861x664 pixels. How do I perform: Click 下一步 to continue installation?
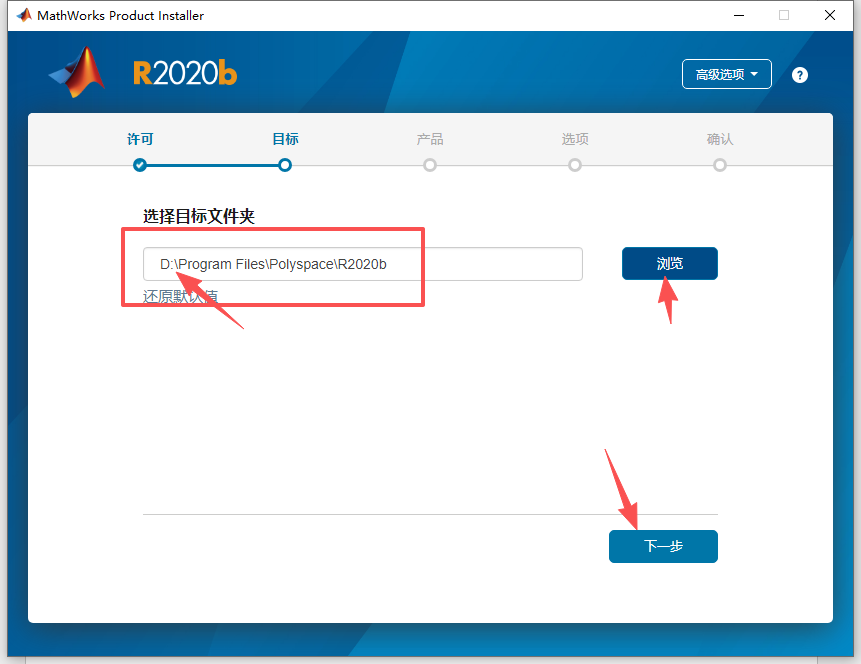(663, 546)
